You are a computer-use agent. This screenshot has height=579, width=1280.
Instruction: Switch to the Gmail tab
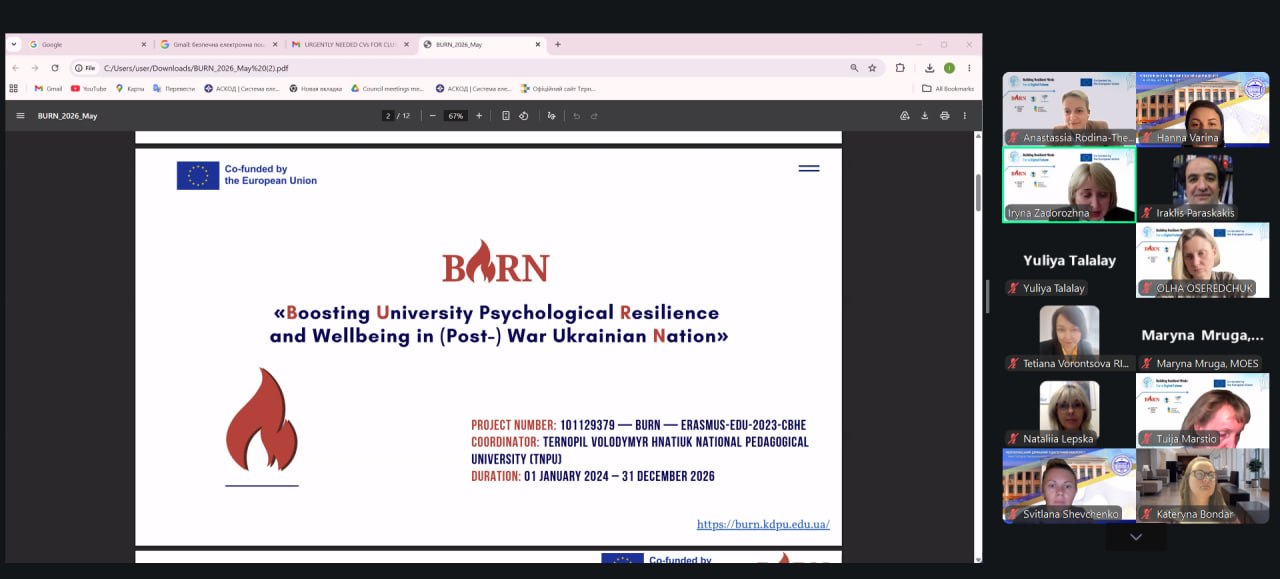click(218, 44)
